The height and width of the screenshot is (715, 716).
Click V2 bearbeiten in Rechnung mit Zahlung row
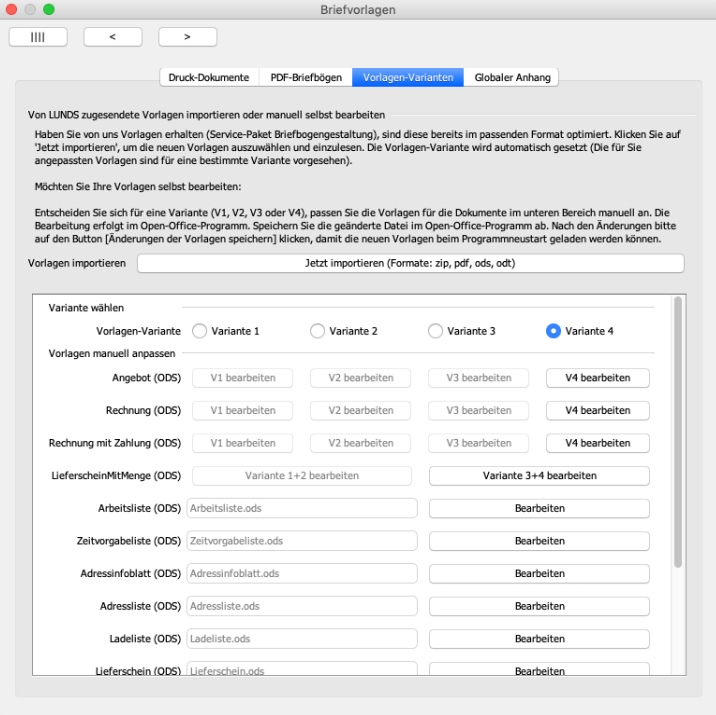click(x=360, y=443)
